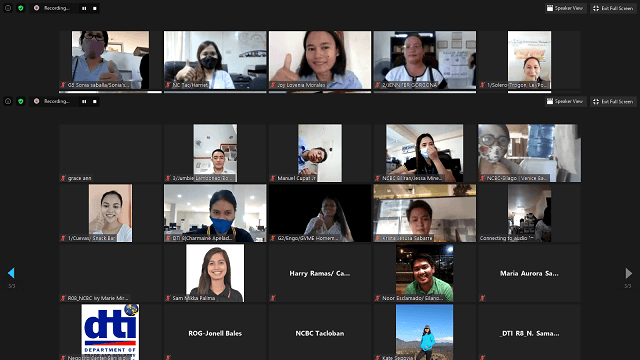Click muted mic icon beside DTI 8|Charmaine Apelad...
The width and height of the screenshot is (640, 360).
click(x=168, y=238)
